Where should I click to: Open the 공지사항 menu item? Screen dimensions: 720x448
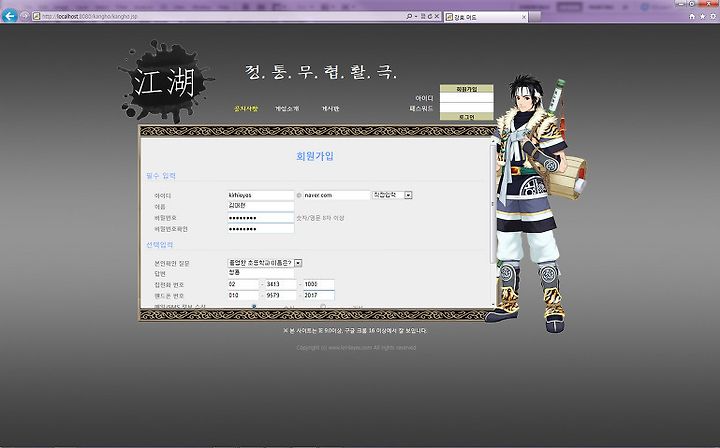click(246, 109)
